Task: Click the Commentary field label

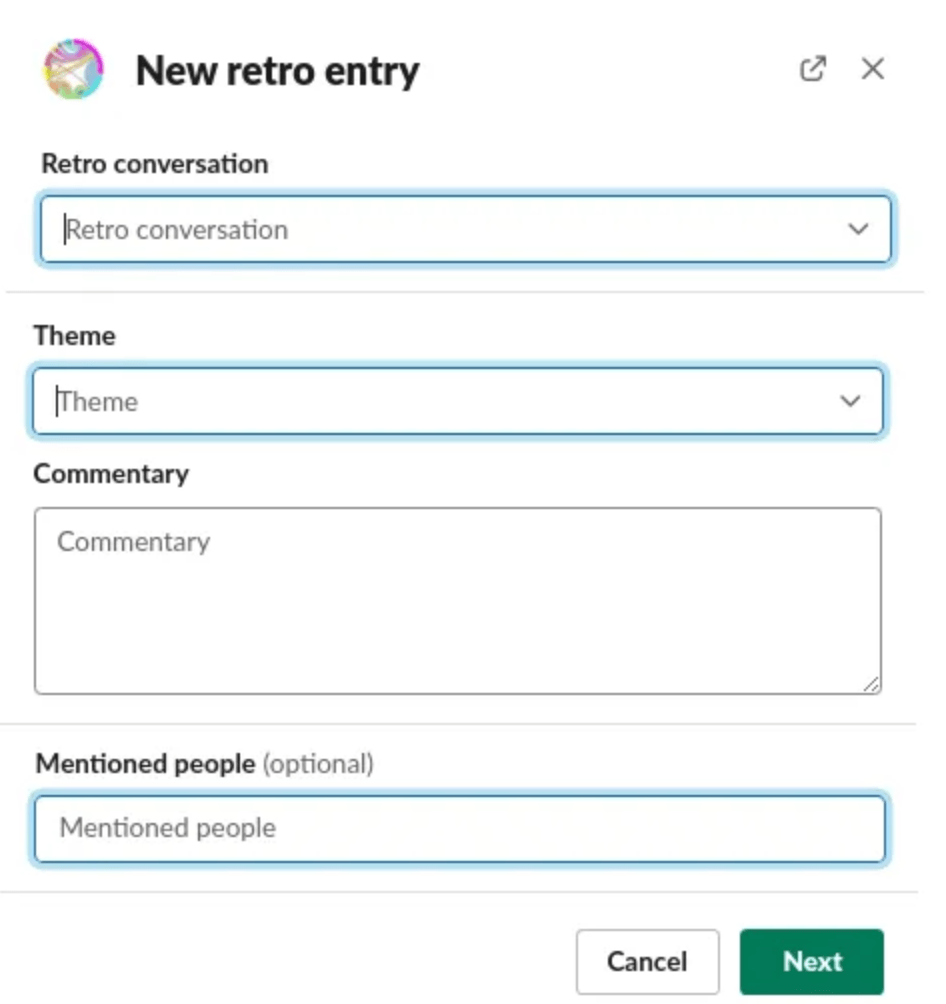Action: [111, 474]
